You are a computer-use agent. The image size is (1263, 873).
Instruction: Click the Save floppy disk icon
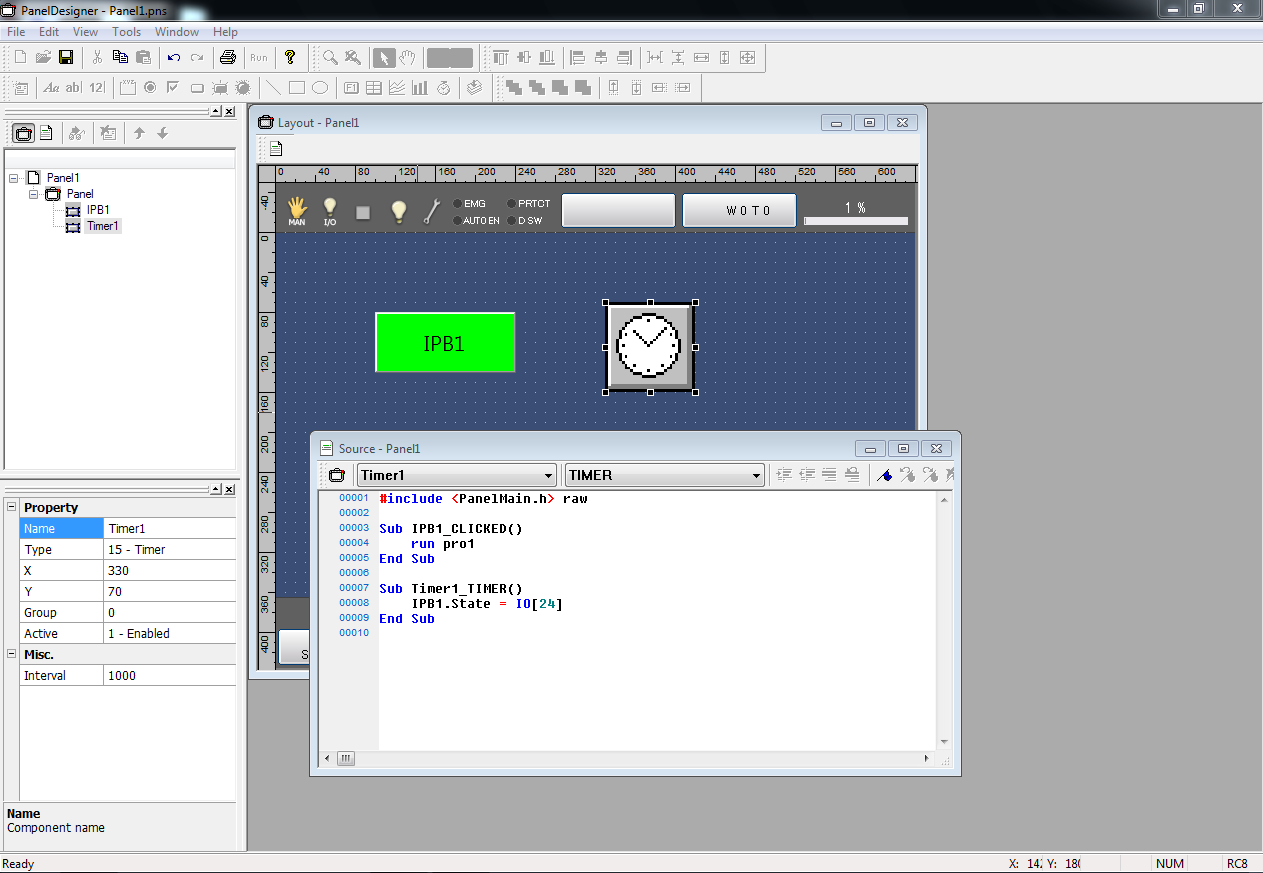pos(66,58)
